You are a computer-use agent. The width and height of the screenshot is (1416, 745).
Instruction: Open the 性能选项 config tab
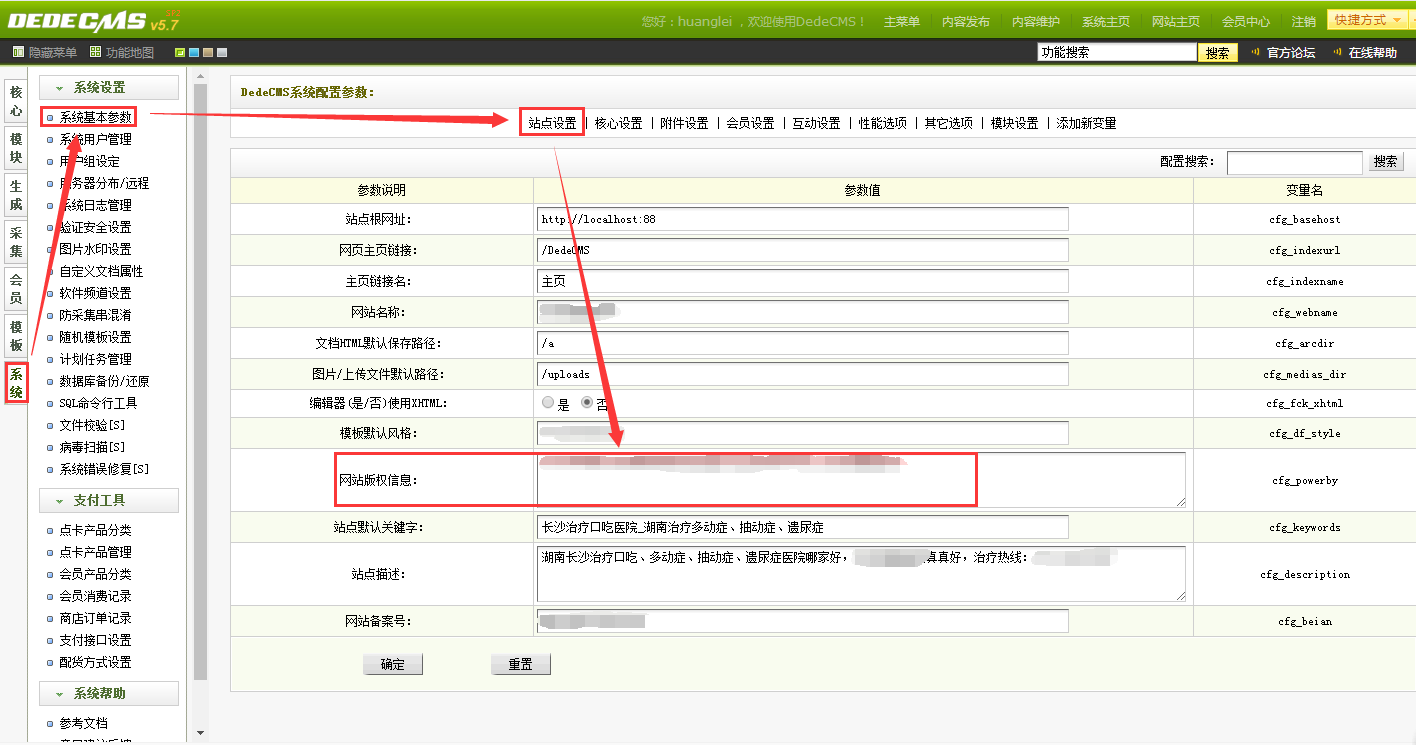click(882, 123)
